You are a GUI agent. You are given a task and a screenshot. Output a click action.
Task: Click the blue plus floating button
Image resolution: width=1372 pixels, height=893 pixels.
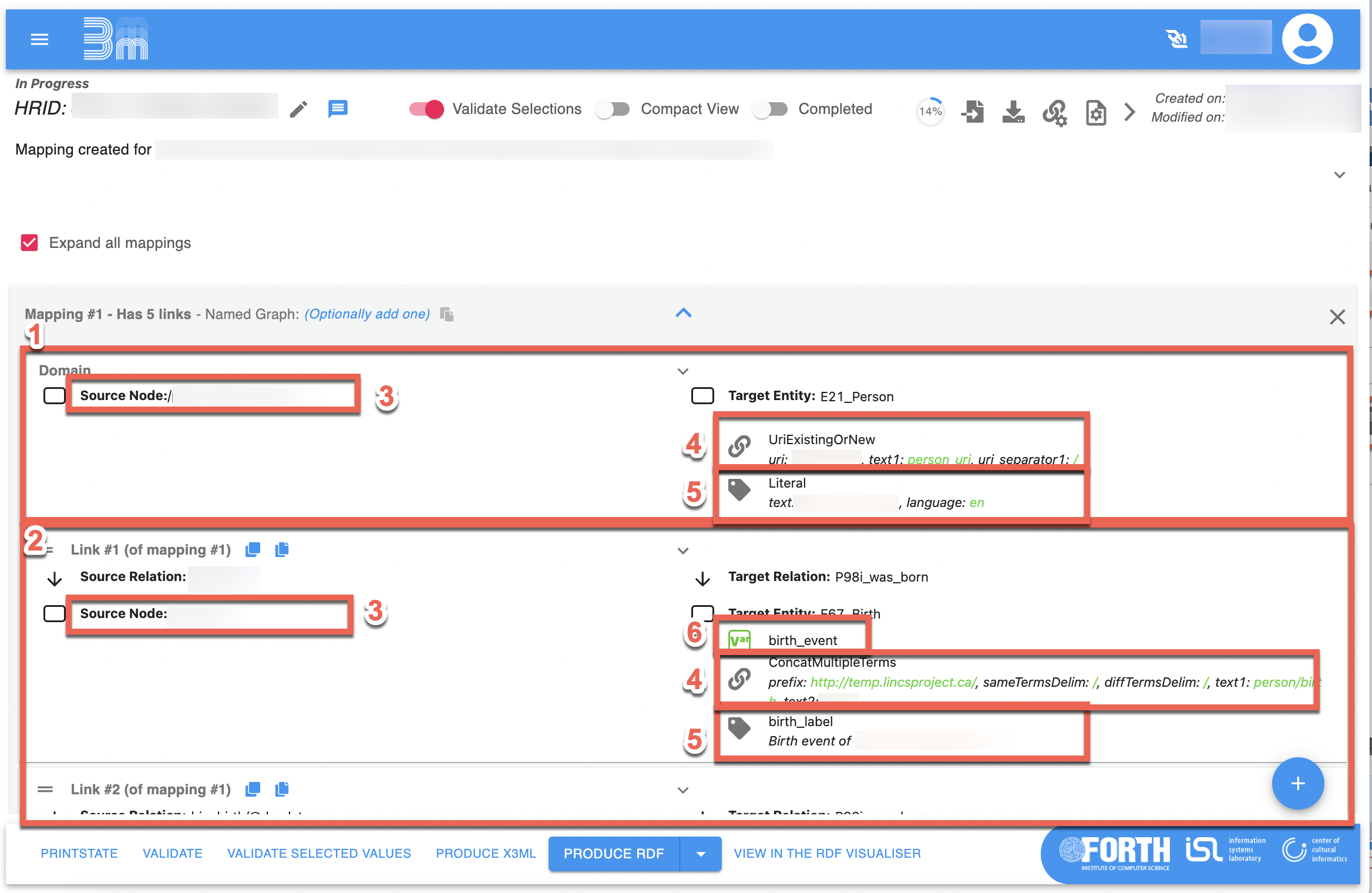[1297, 783]
